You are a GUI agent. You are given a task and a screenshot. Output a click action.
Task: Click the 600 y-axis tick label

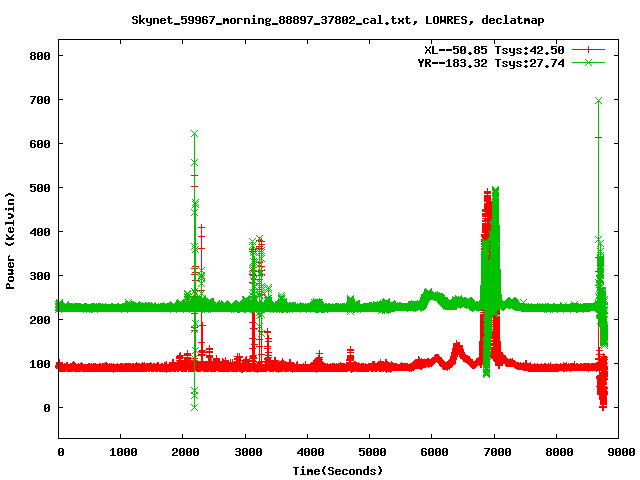(x=40, y=144)
